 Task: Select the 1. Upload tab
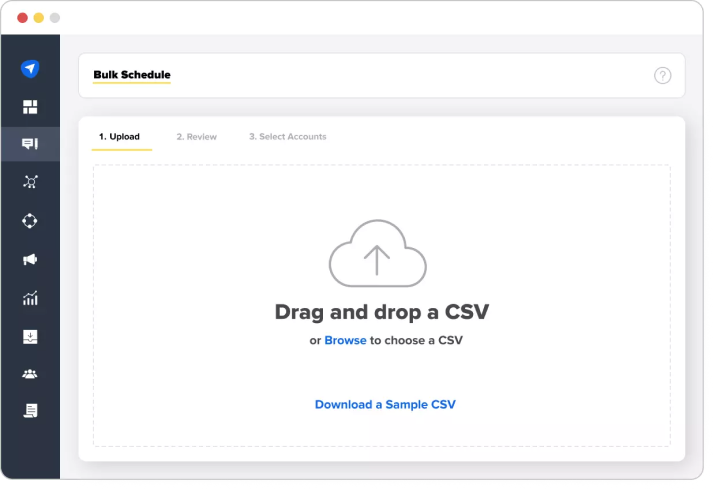(x=120, y=136)
